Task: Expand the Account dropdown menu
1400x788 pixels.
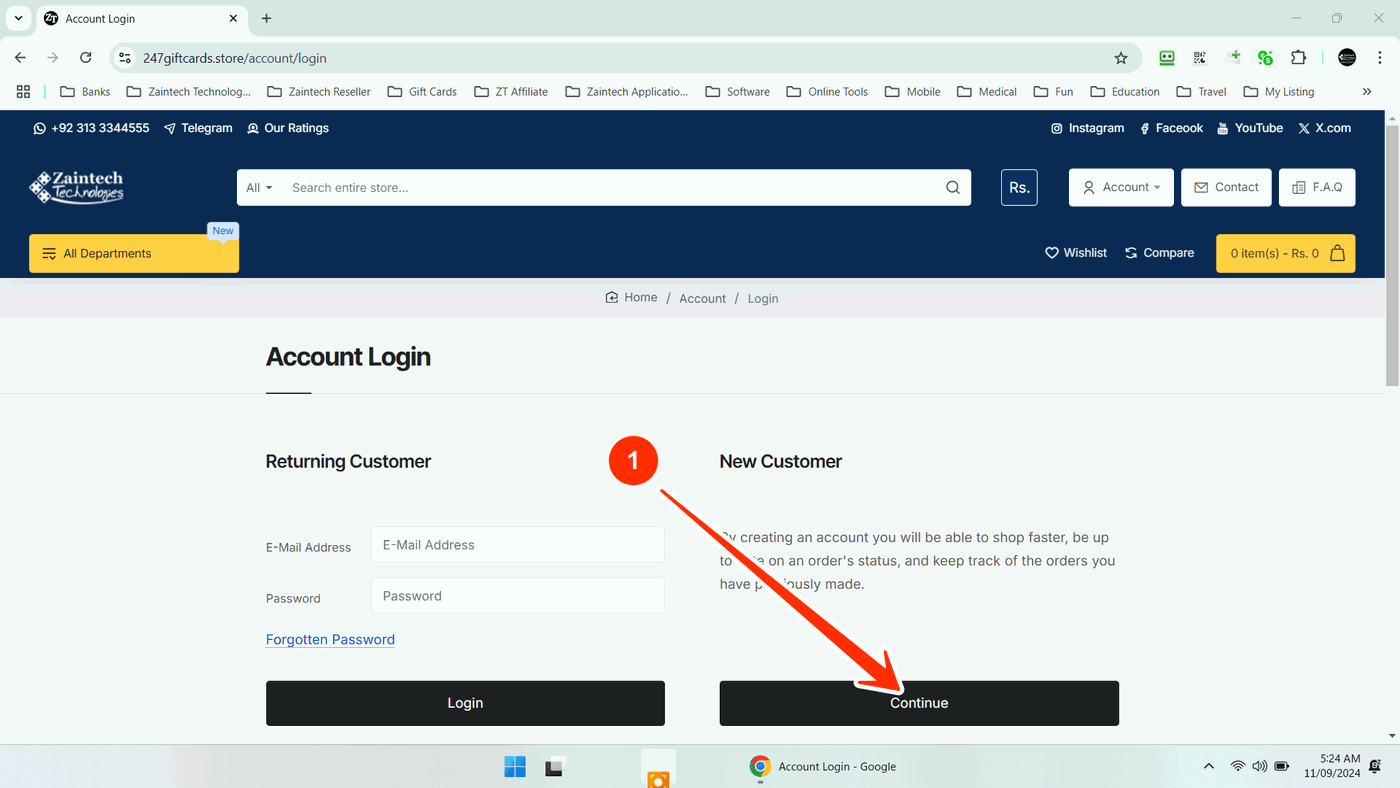Action: pos(1121,188)
